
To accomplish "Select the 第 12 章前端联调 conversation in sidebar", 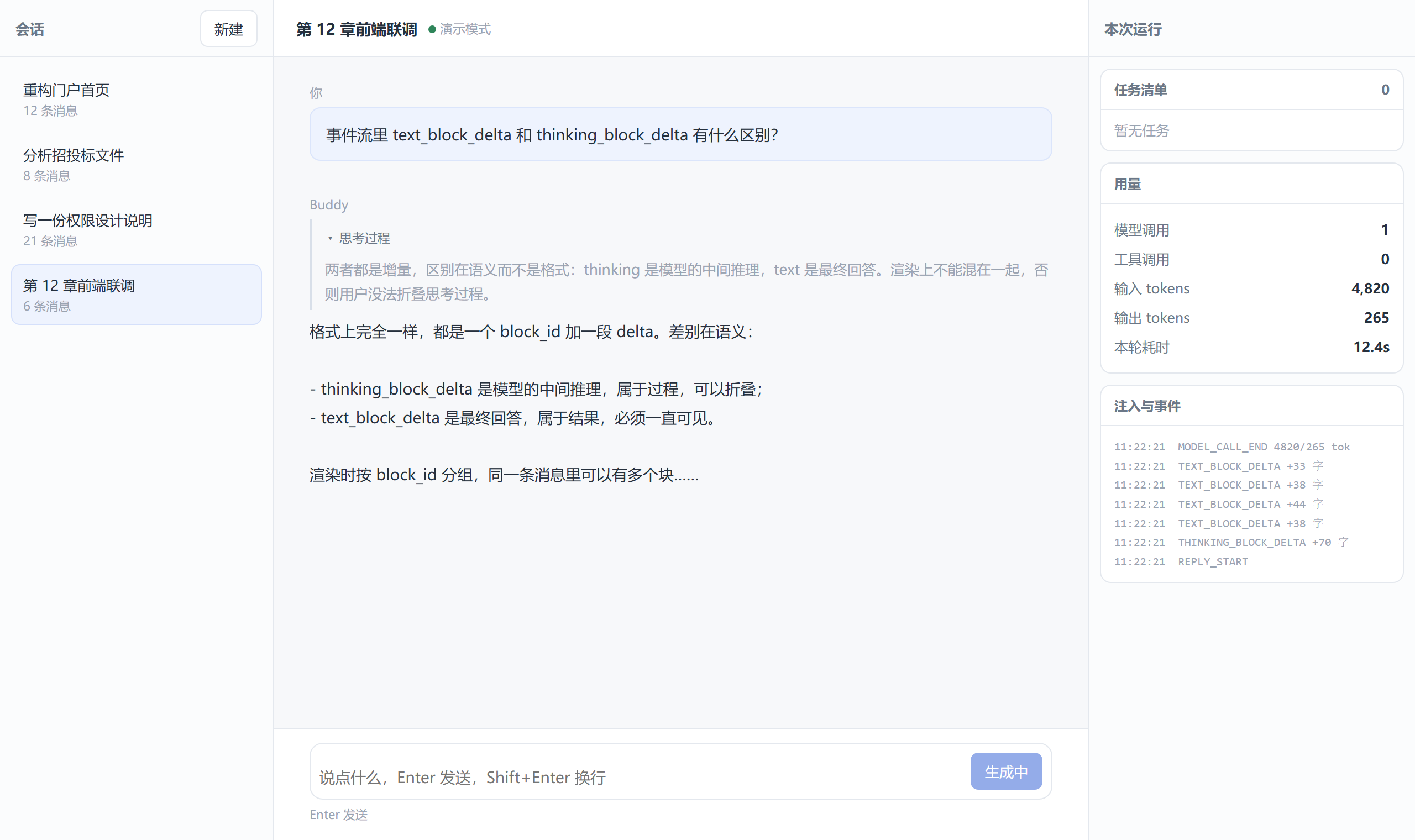I will tap(136, 295).
